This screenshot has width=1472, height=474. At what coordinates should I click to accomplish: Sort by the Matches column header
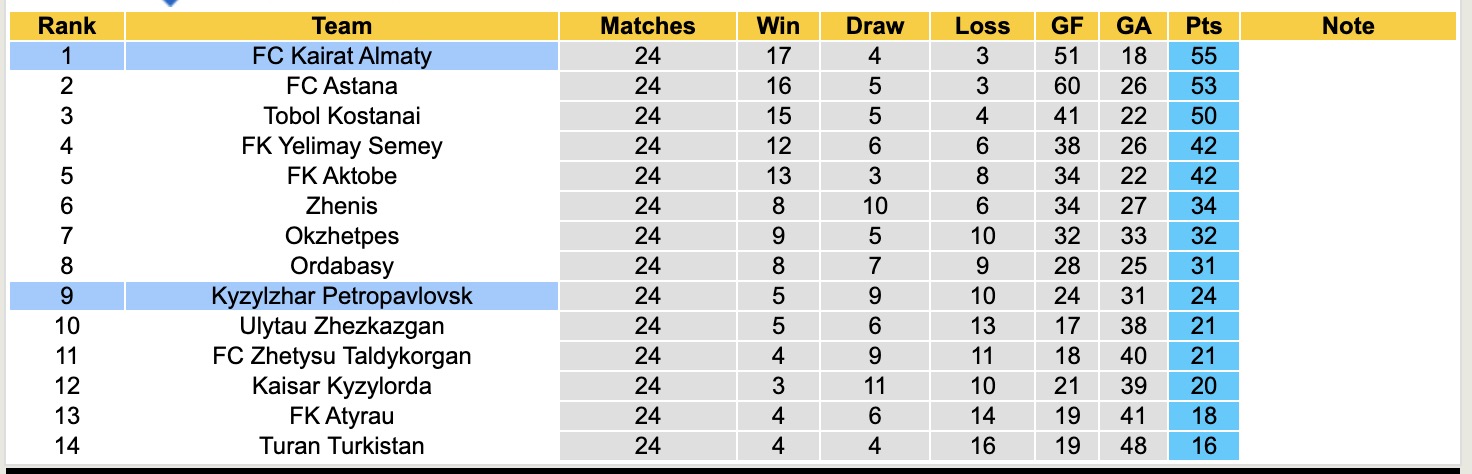[x=647, y=26]
